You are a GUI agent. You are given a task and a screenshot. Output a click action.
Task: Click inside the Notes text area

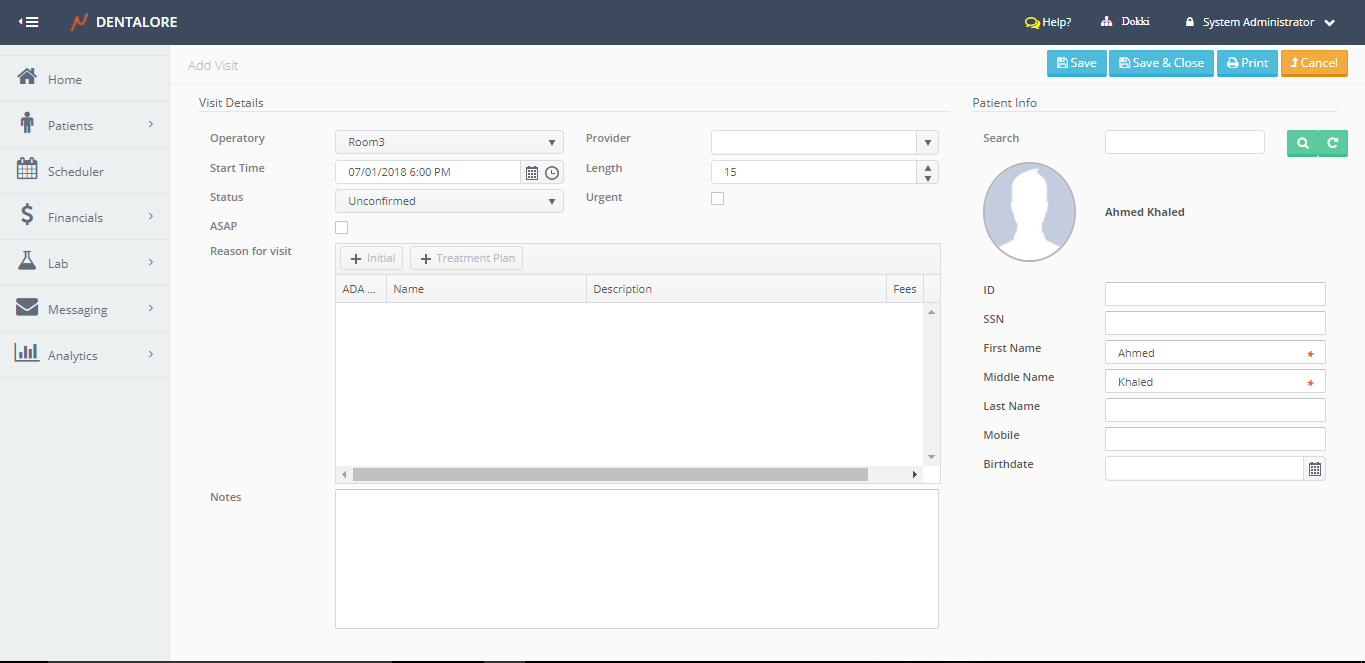click(636, 558)
